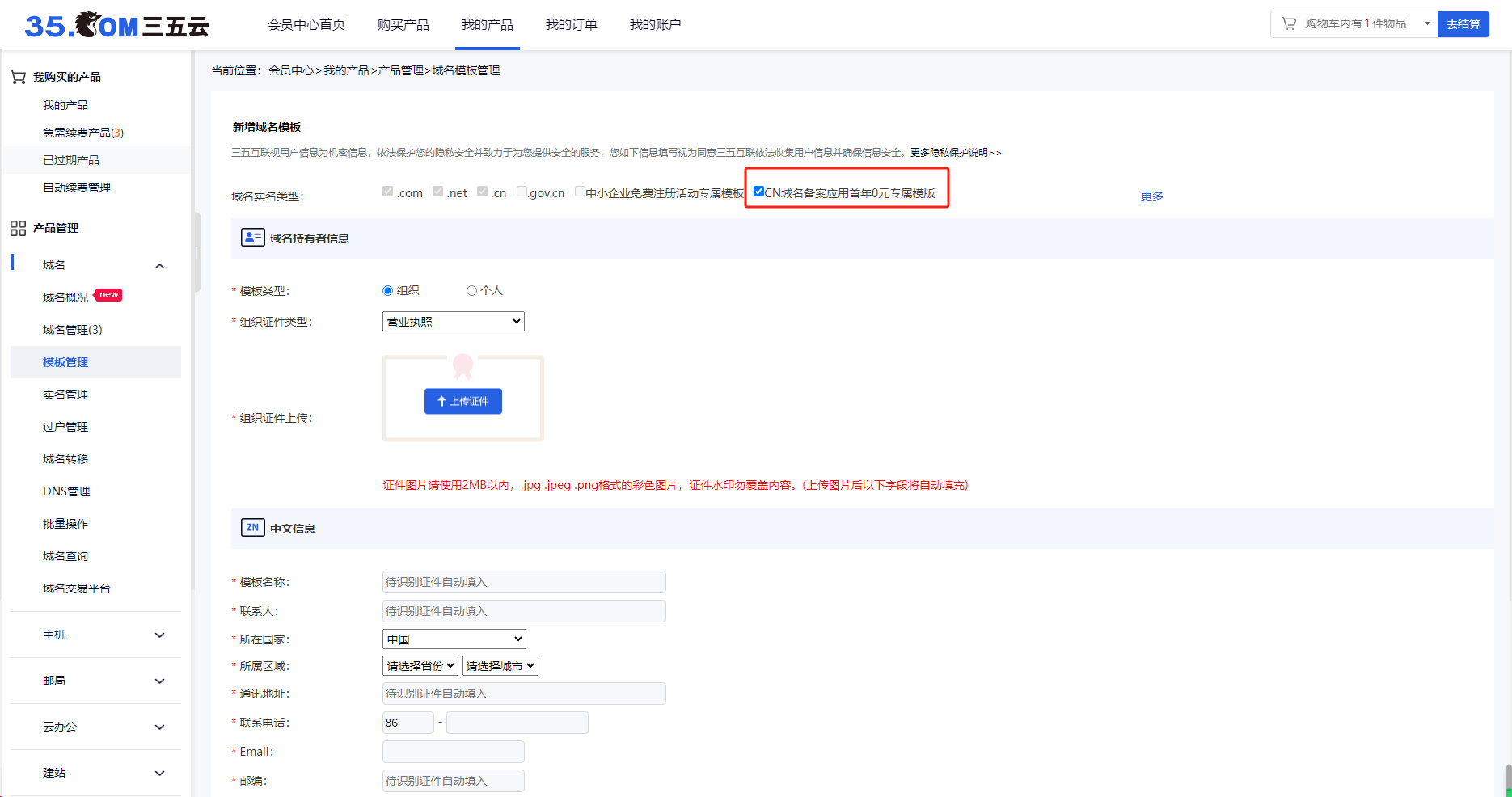The image size is (1512, 797).
Task: Open 域名交易平台 in the sidebar
Action: point(77,588)
